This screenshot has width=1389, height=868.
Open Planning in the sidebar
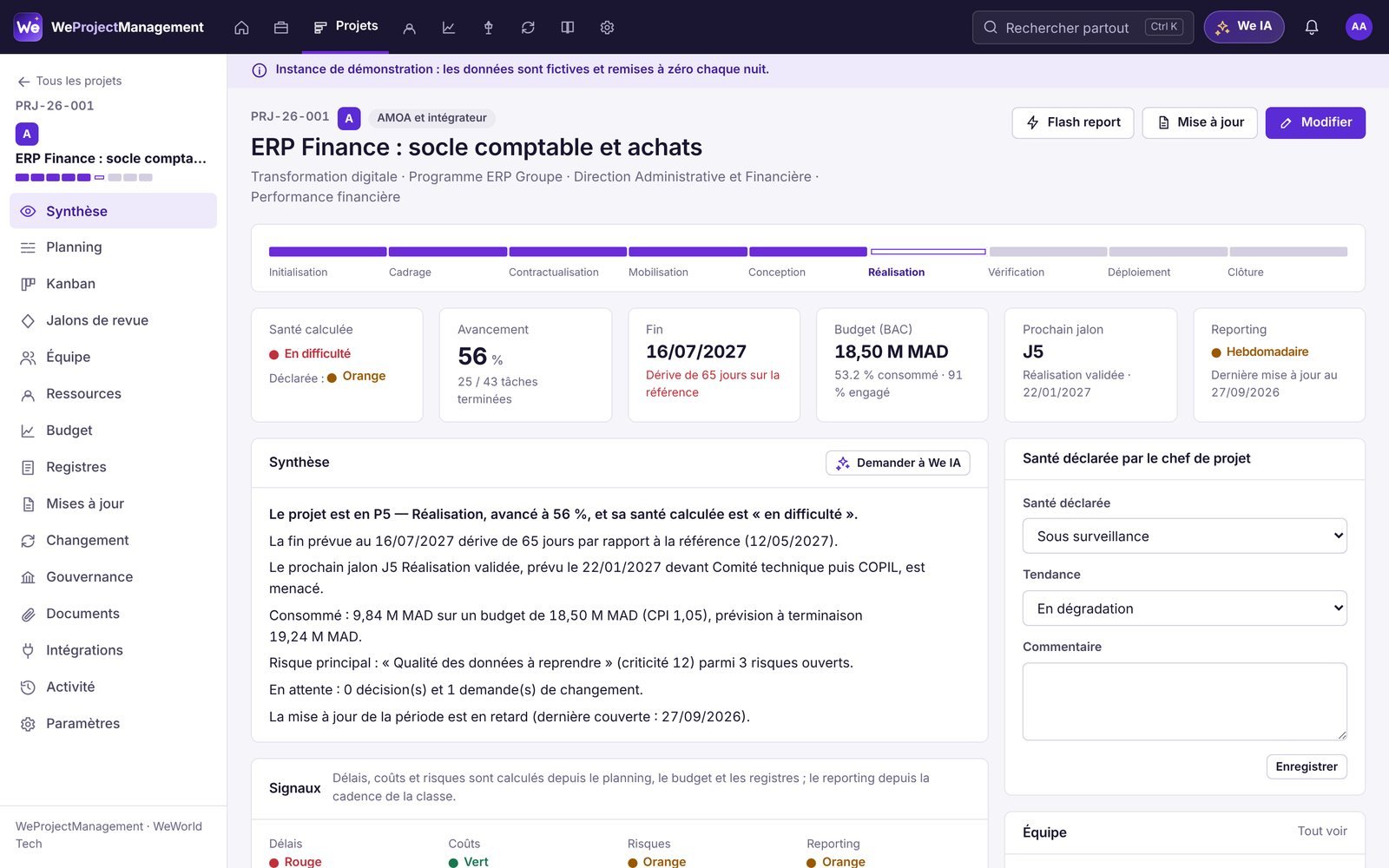click(x=113, y=247)
